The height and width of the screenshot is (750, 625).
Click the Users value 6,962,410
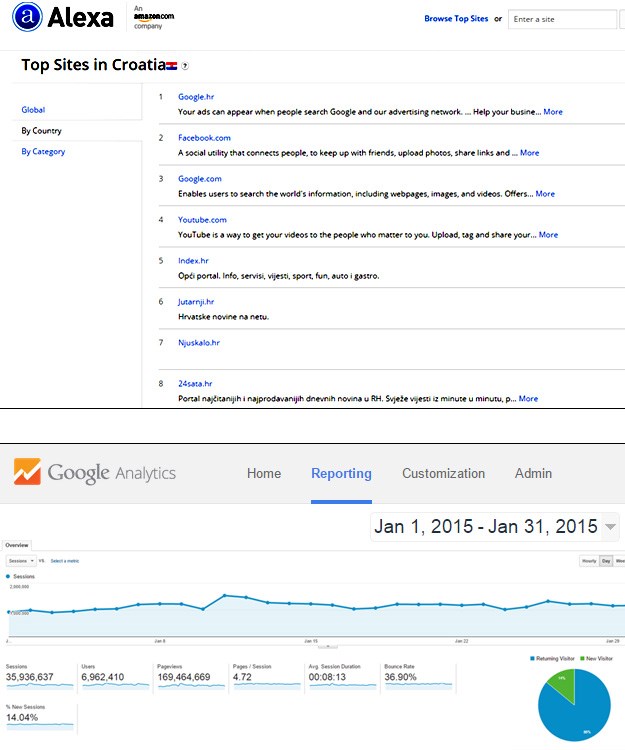pos(103,677)
